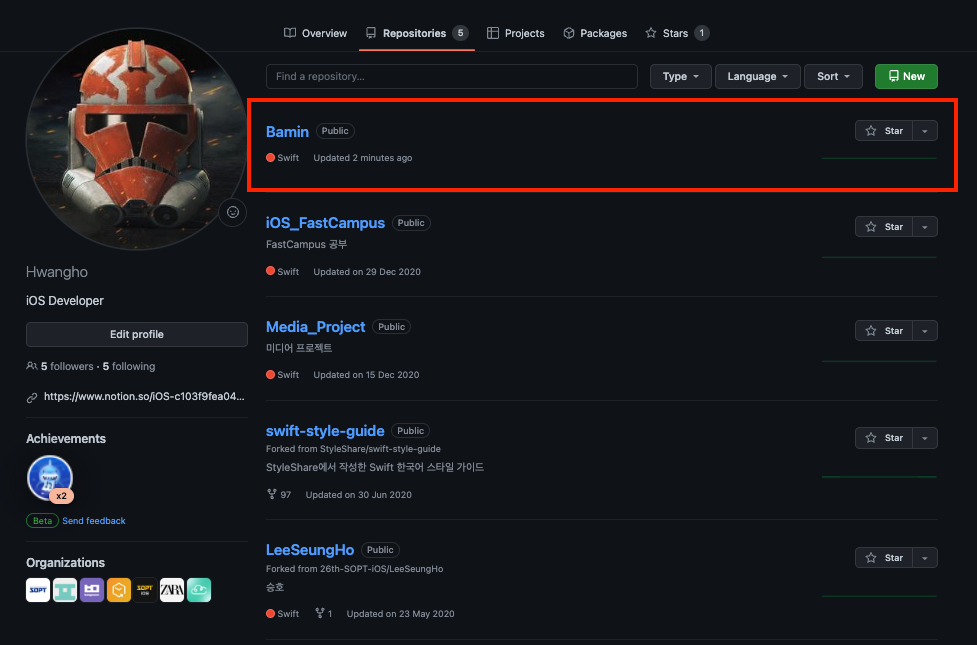977x645 pixels.
Task: Open the ZARA organization icon
Action: (172, 590)
